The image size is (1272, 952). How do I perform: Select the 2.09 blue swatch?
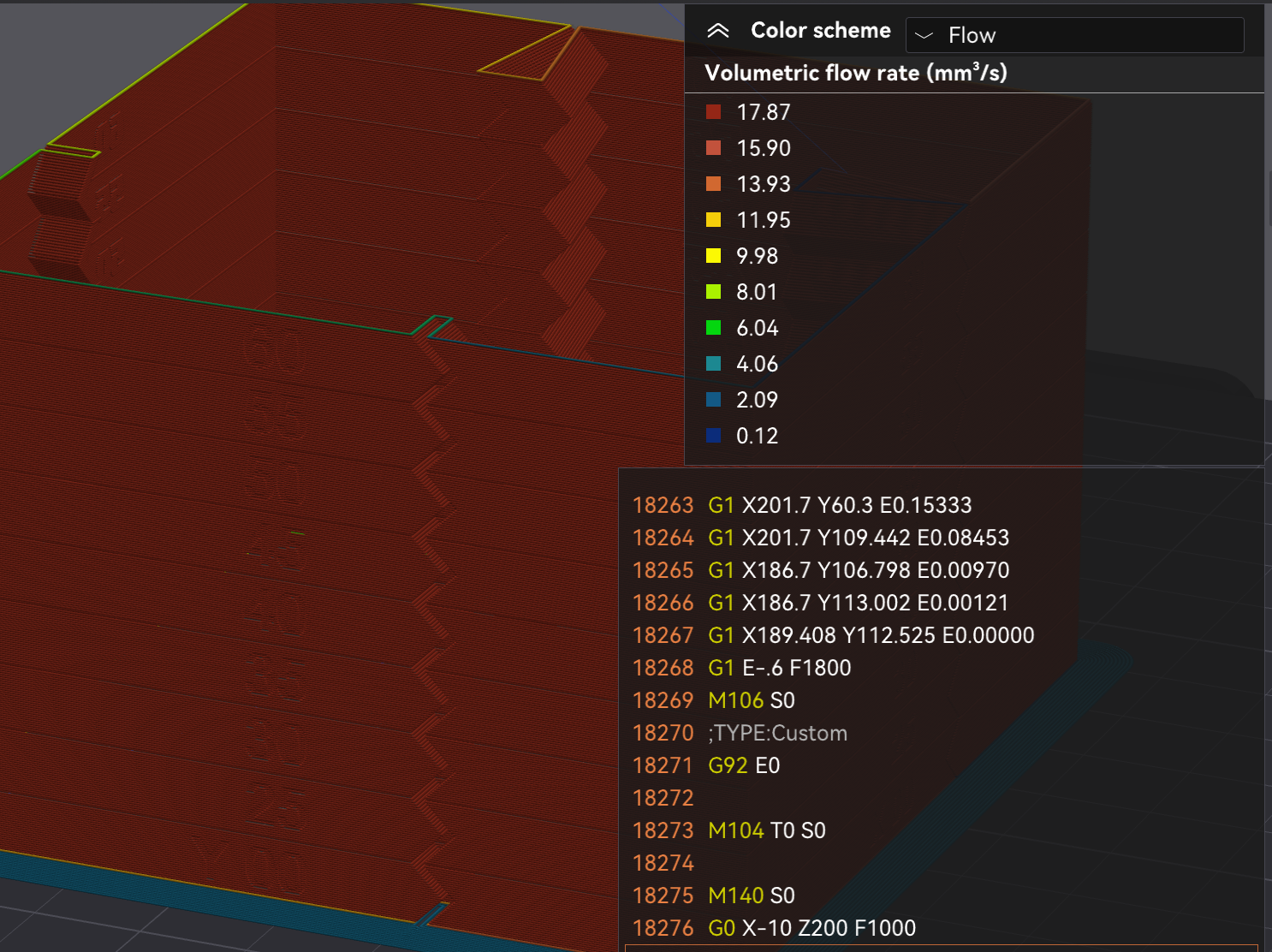tap(713, 400)
